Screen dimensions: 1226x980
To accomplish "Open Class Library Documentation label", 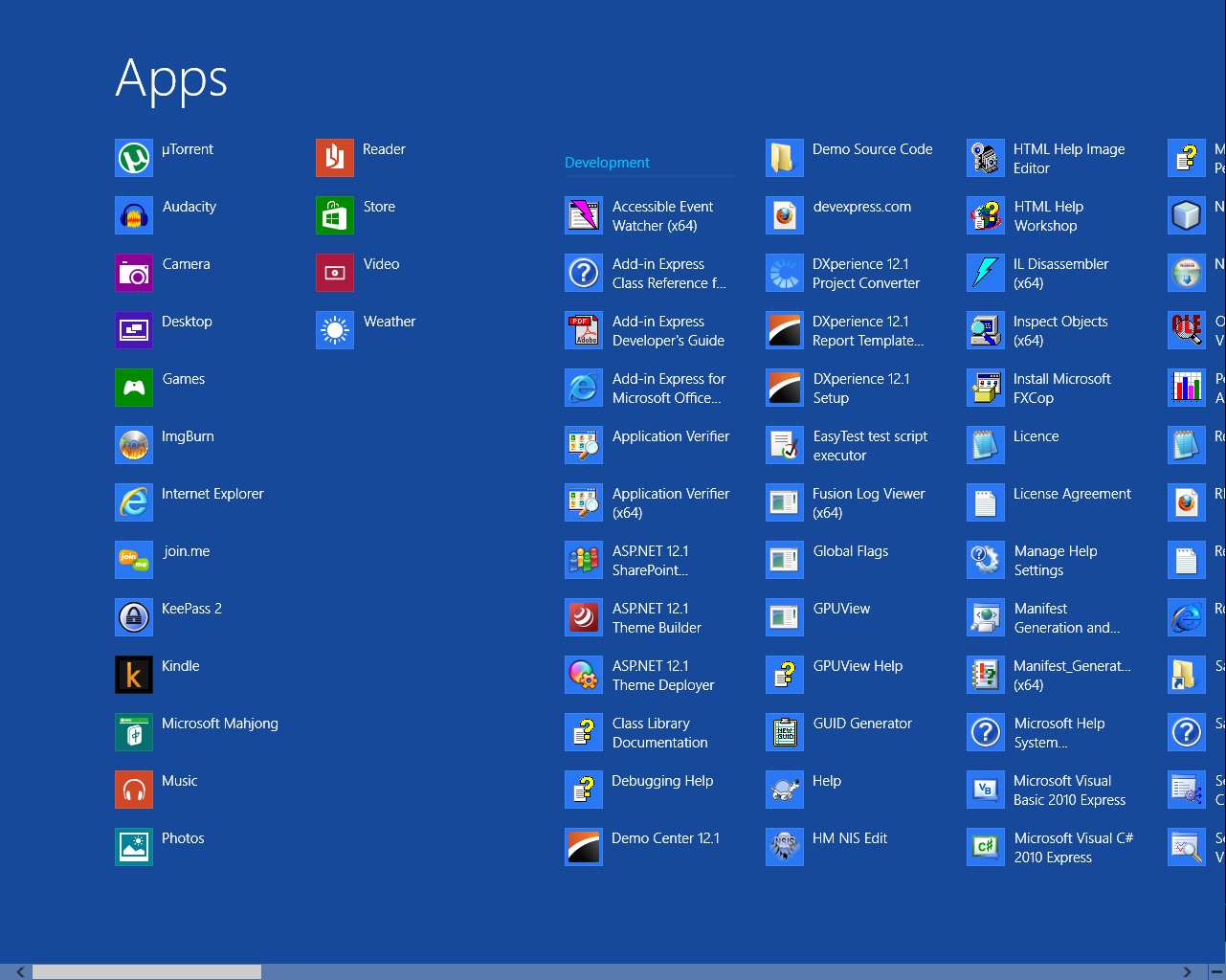I will pos(660,733).
